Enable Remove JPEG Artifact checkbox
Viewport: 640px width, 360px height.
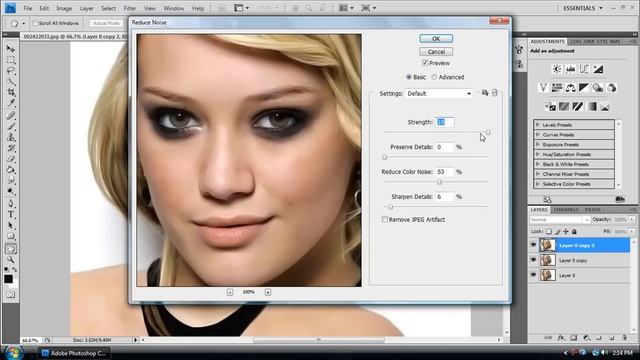(384, 220)
